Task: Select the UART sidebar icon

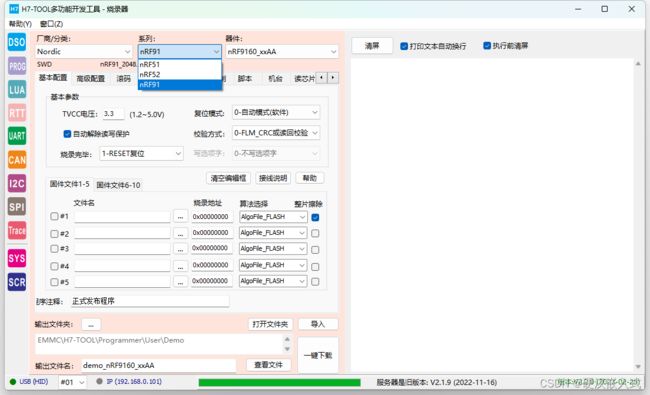Action: 17,136
